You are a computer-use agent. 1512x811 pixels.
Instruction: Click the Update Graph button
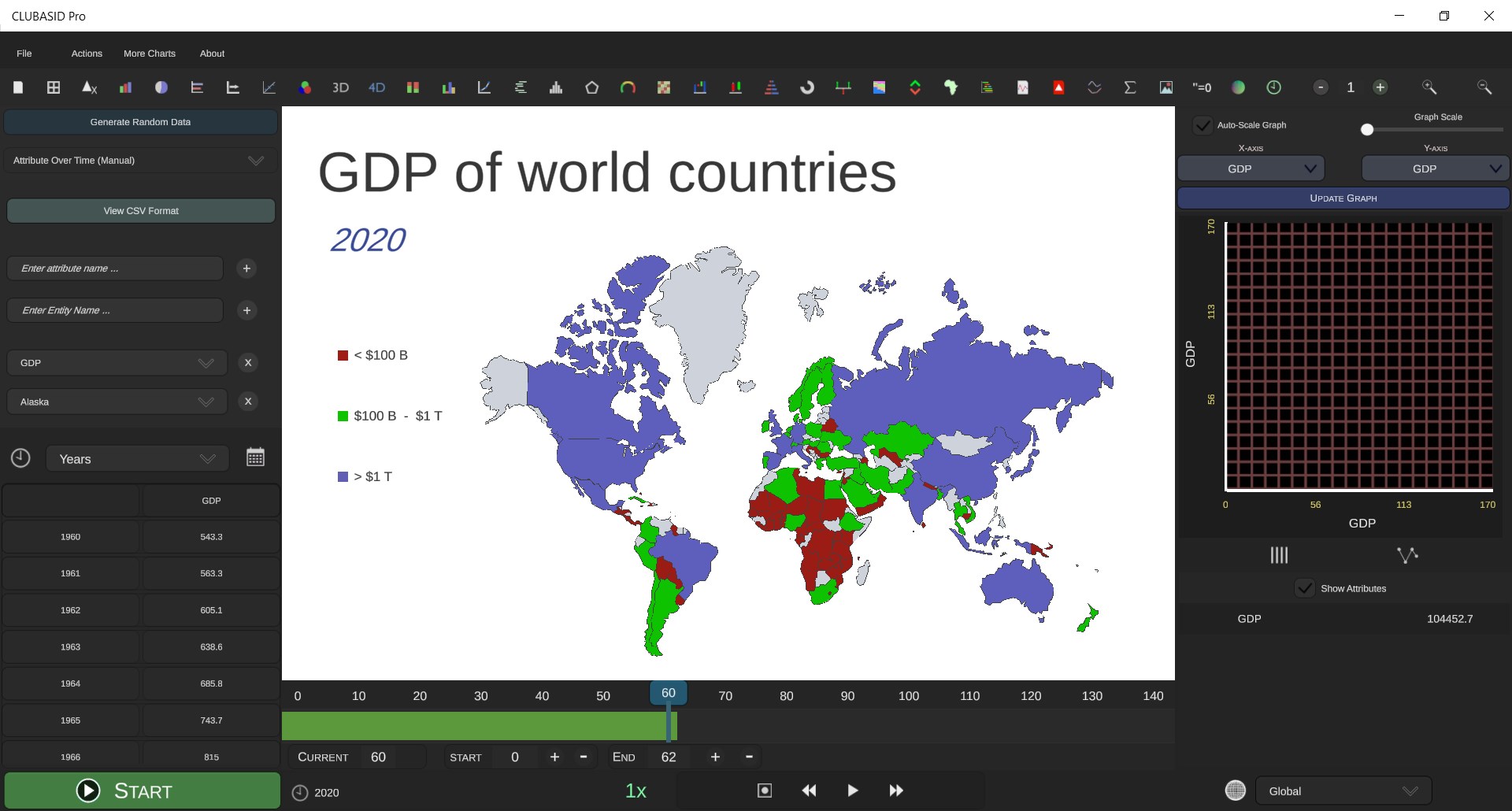click(1343, 198)
